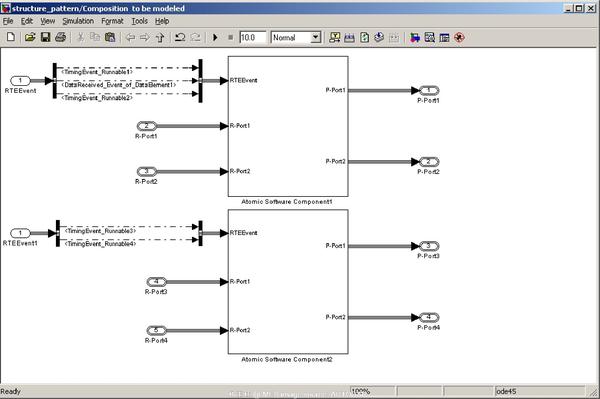Select the P-Port1 outport block
Screen dimensions: 600x399
429,91
